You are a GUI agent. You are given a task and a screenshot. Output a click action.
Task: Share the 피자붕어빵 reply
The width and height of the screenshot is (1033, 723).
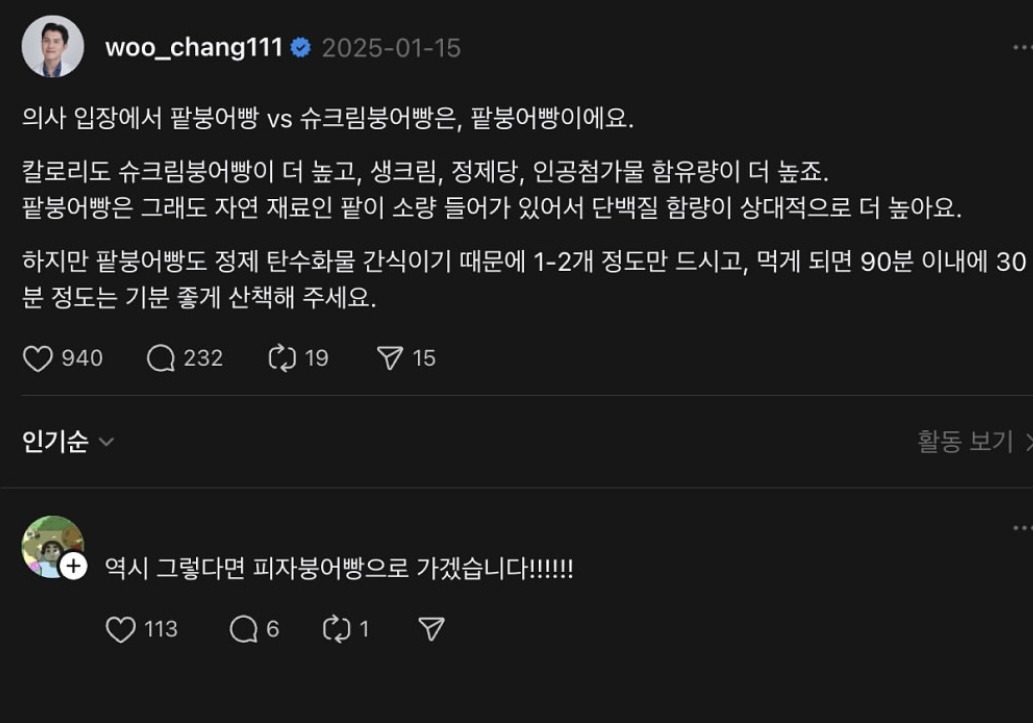tap(431, 629)
